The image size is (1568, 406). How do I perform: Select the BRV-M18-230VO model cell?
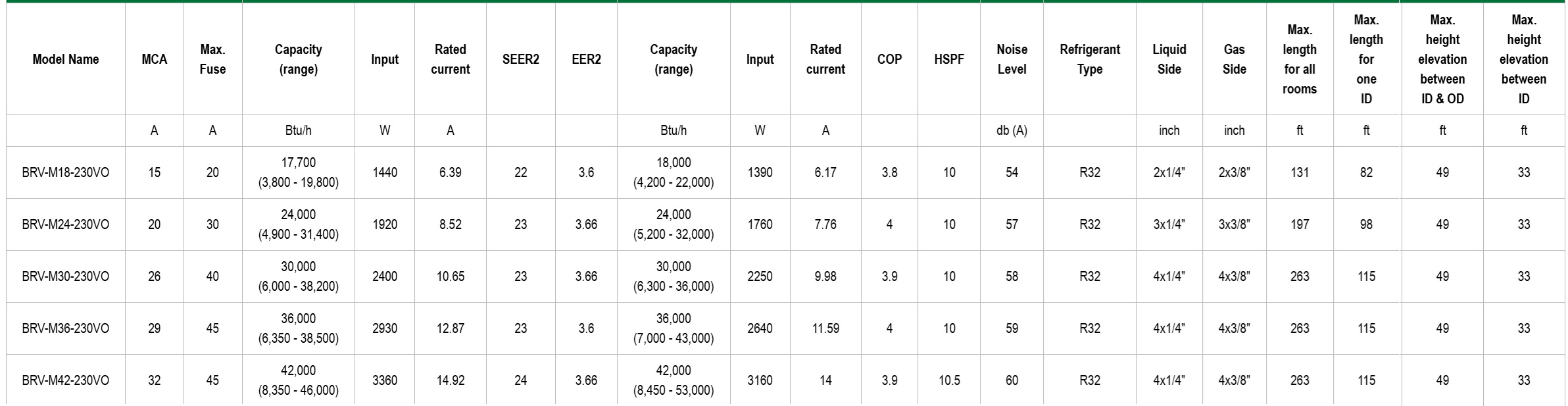66,172
